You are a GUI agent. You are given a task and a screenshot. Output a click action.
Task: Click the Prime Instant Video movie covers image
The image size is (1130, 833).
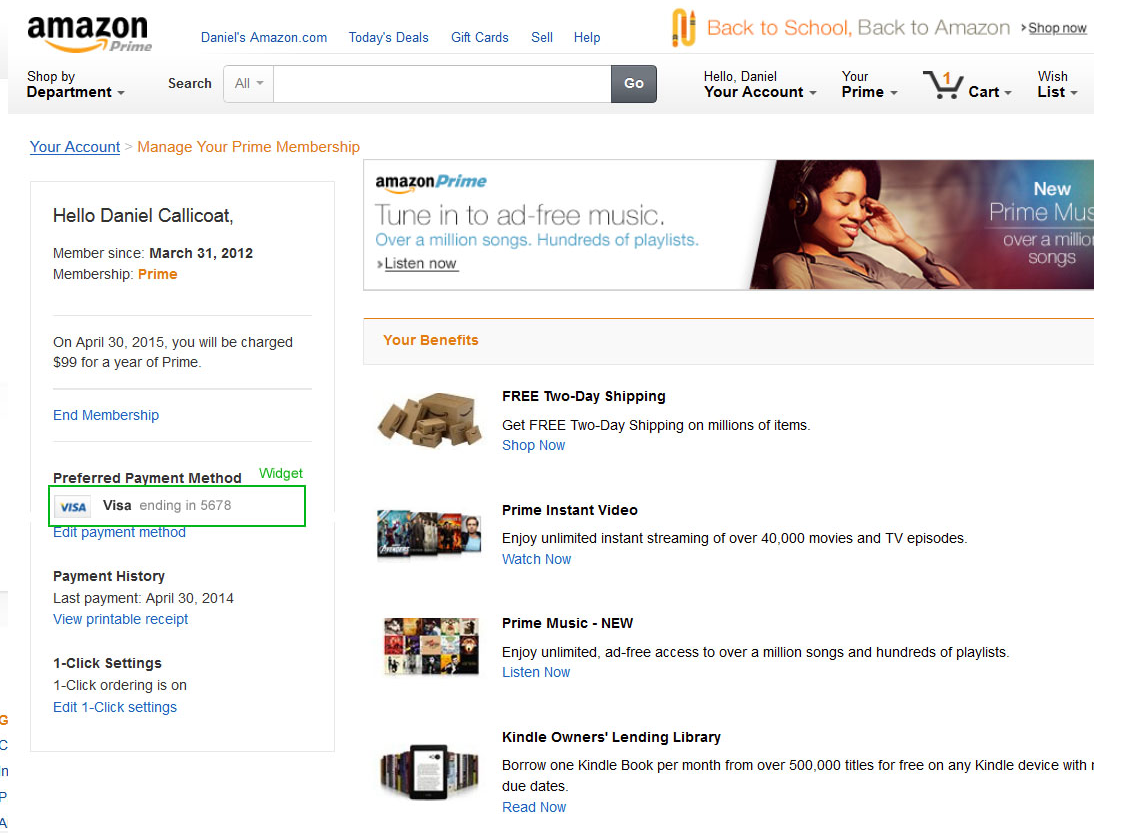[429, 533]
